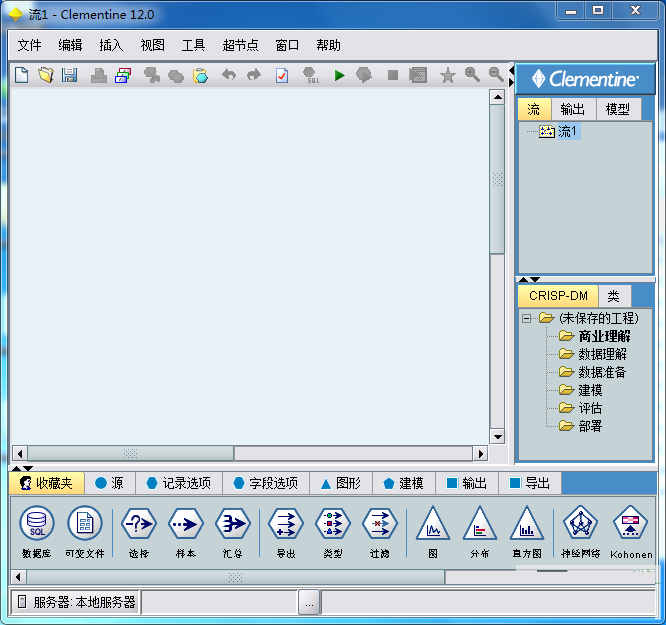Click the Print toolbar icon
The image size is (666, 625).
99,76
